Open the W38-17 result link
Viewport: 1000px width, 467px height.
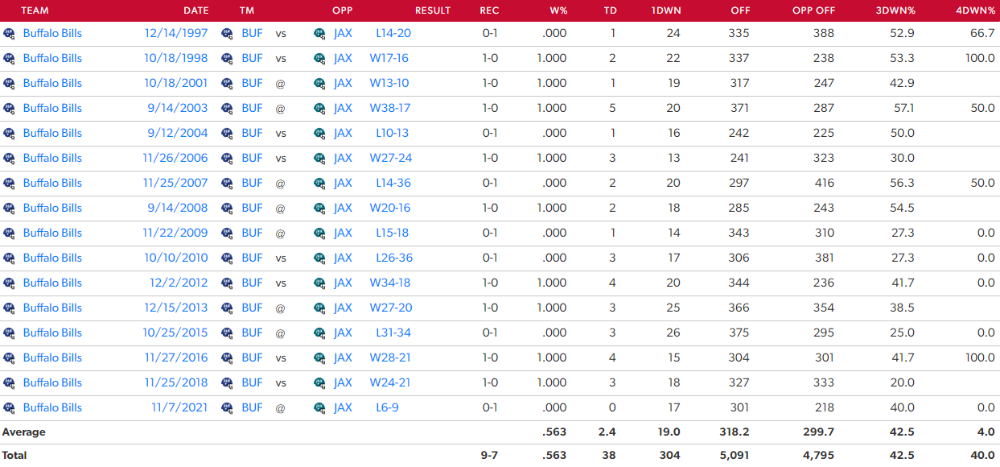click(x=390, y=108)
